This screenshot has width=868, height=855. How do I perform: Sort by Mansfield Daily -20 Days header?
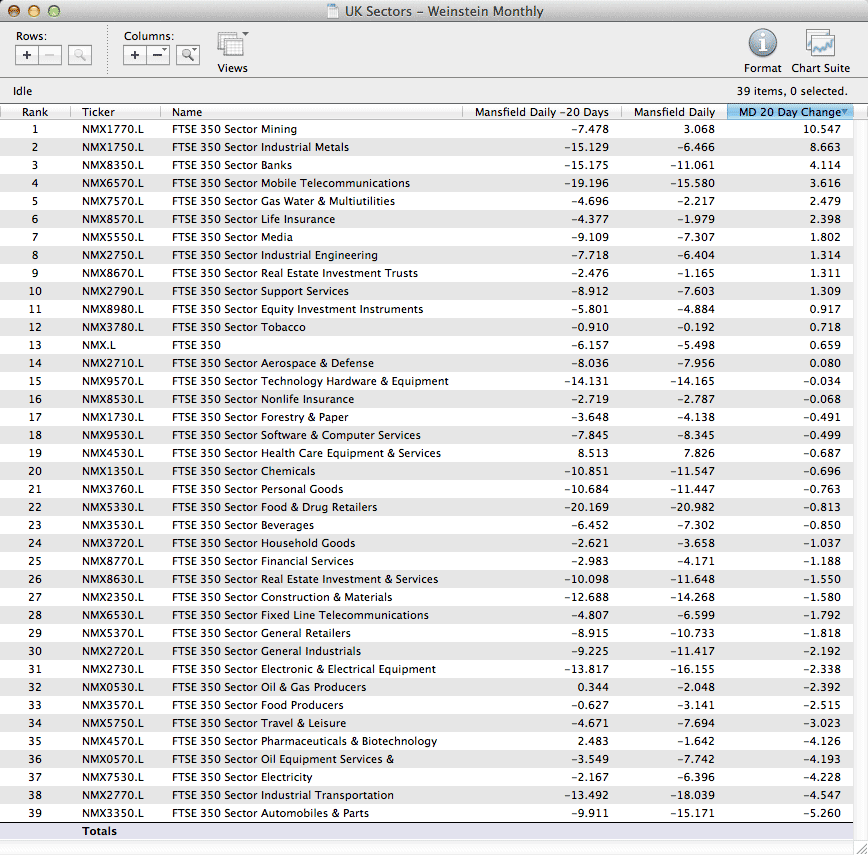[x=541, y=112]
